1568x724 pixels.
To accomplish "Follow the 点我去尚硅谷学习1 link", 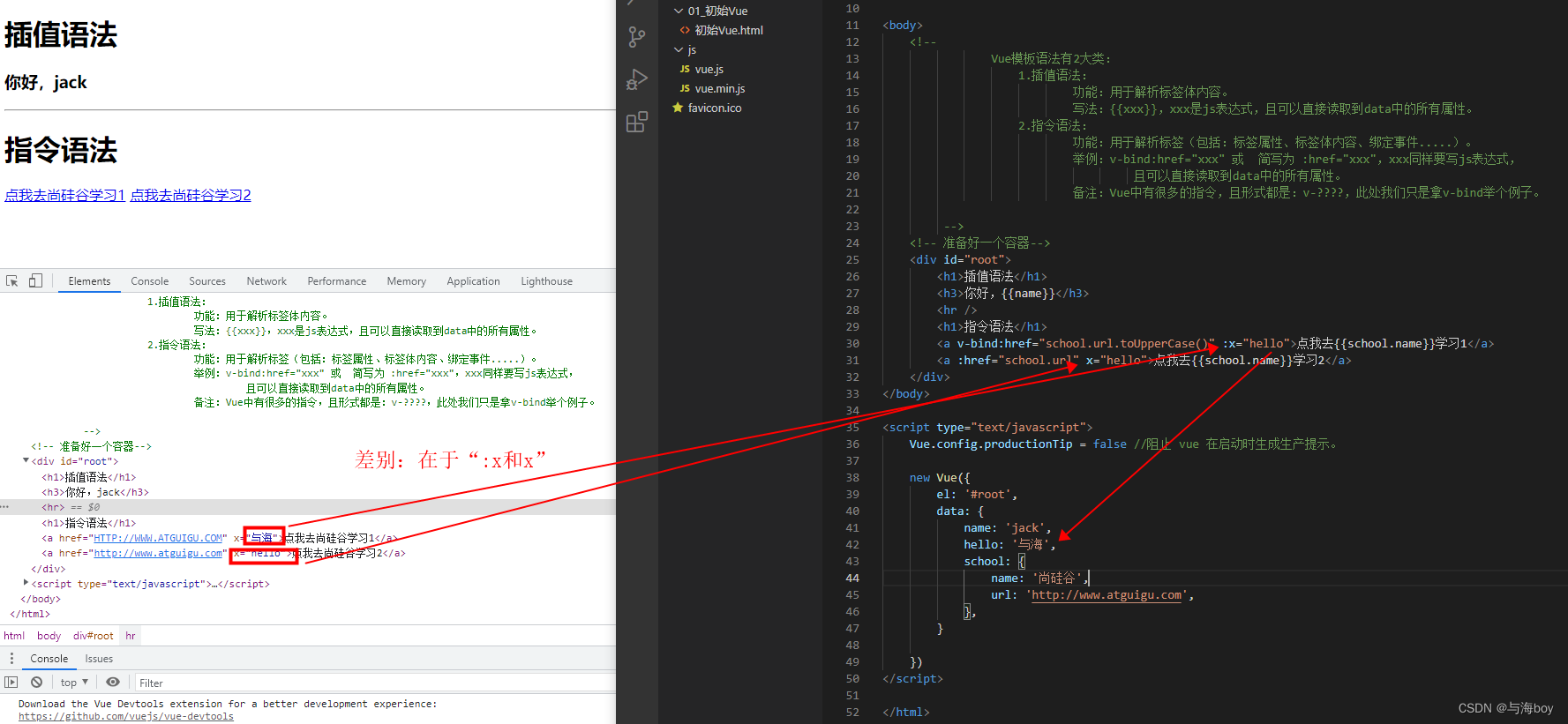I will tap(64, 195).
